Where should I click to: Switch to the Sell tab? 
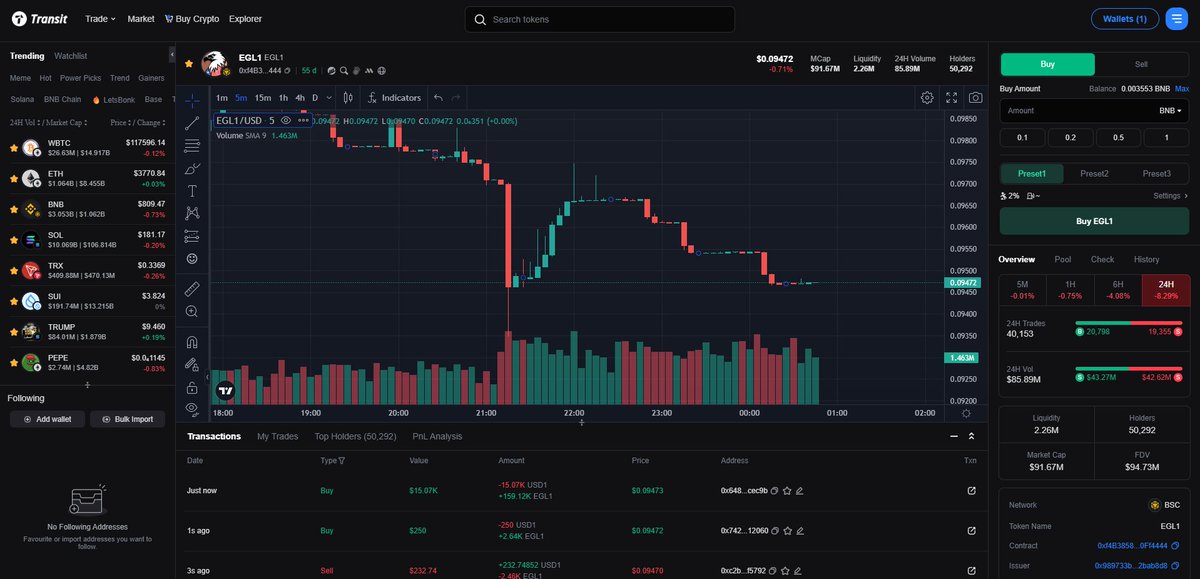pos(1141,64)
